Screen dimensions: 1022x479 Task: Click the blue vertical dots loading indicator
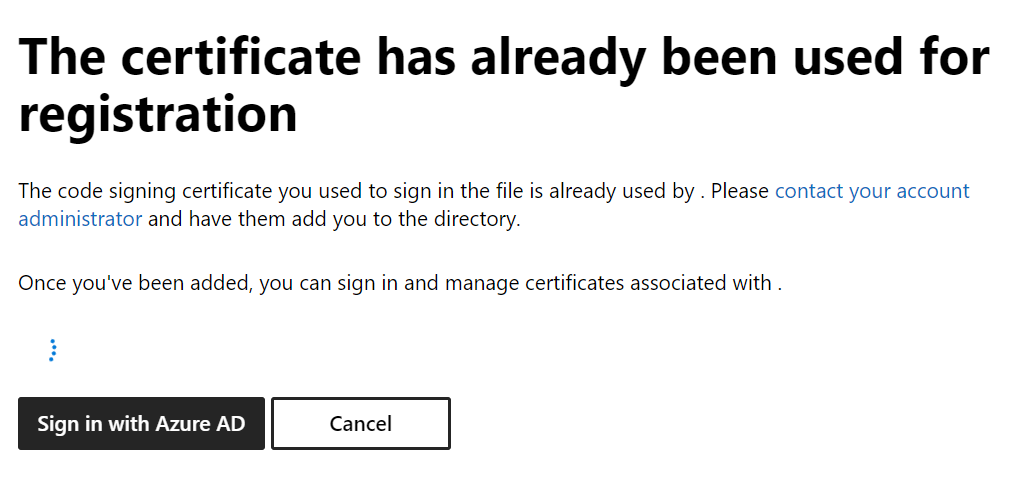point(53,350)
